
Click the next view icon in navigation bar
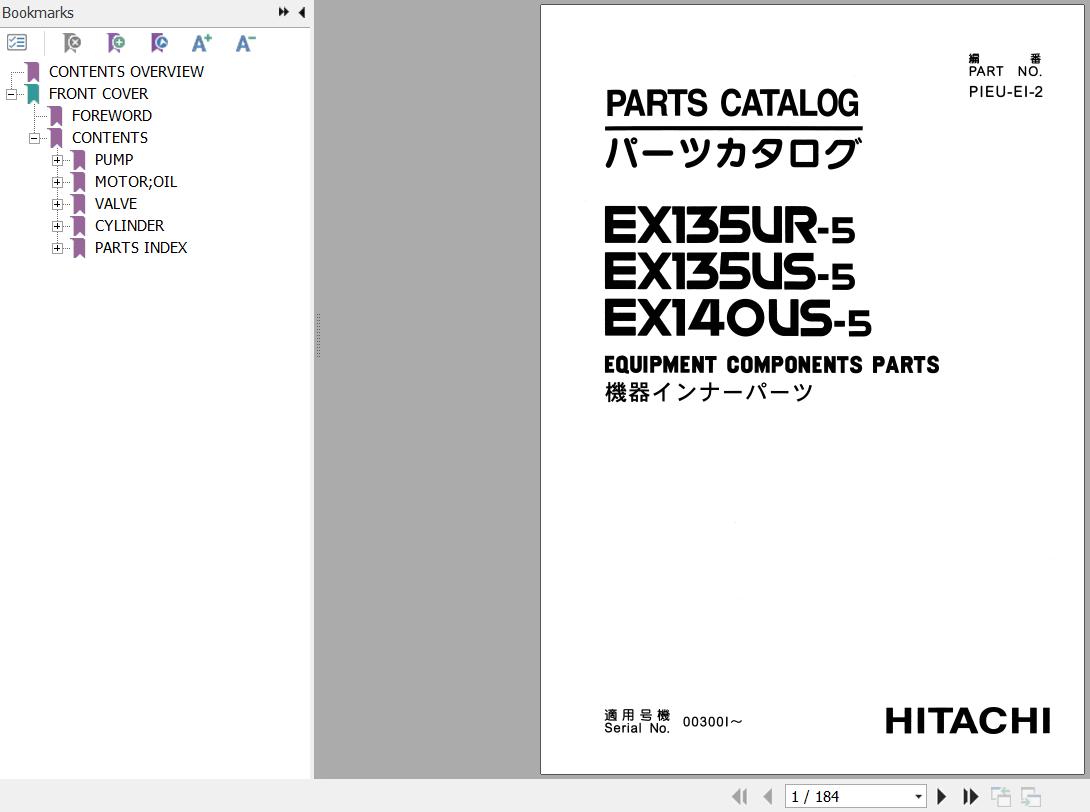pyautogui.click(x=1030, y=796)
